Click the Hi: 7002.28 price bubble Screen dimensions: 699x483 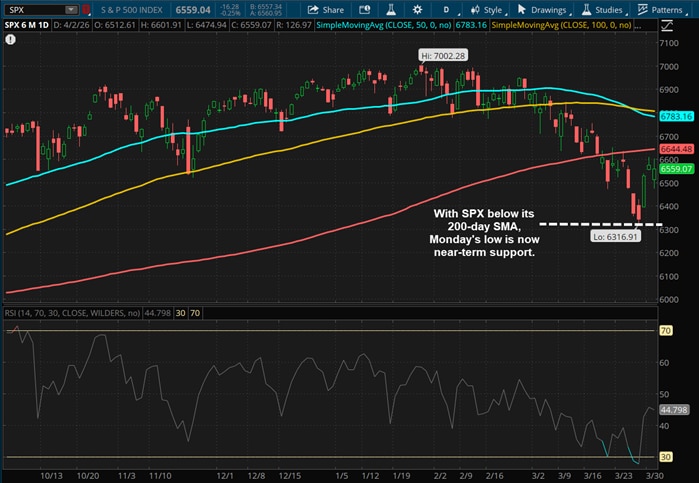point(443,56)
